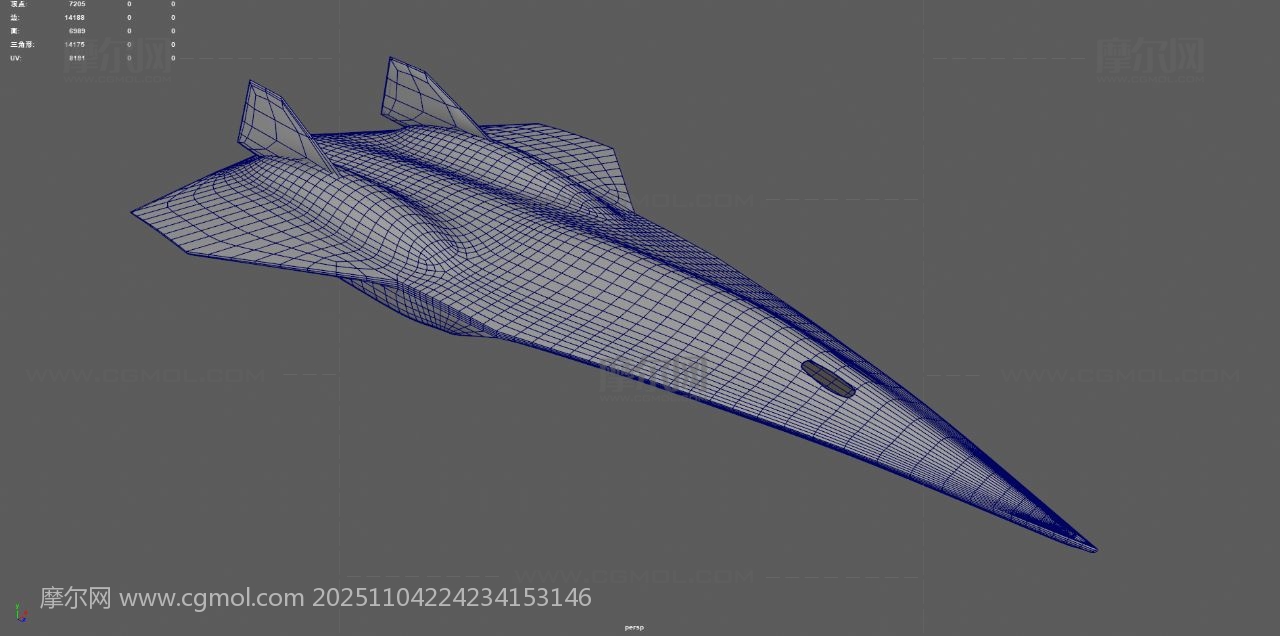Click the 面 face count 6989

(76, 31)
